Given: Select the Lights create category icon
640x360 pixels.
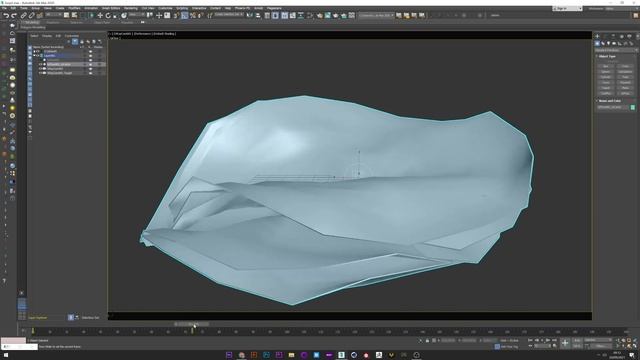Looking at the screenshot, I should [x=608, y=43].
